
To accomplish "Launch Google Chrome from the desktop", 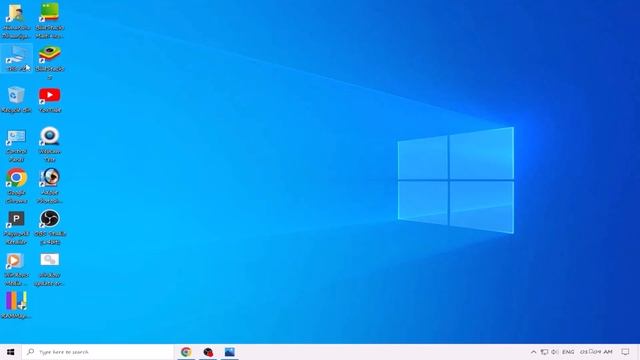I will point(16,186).
